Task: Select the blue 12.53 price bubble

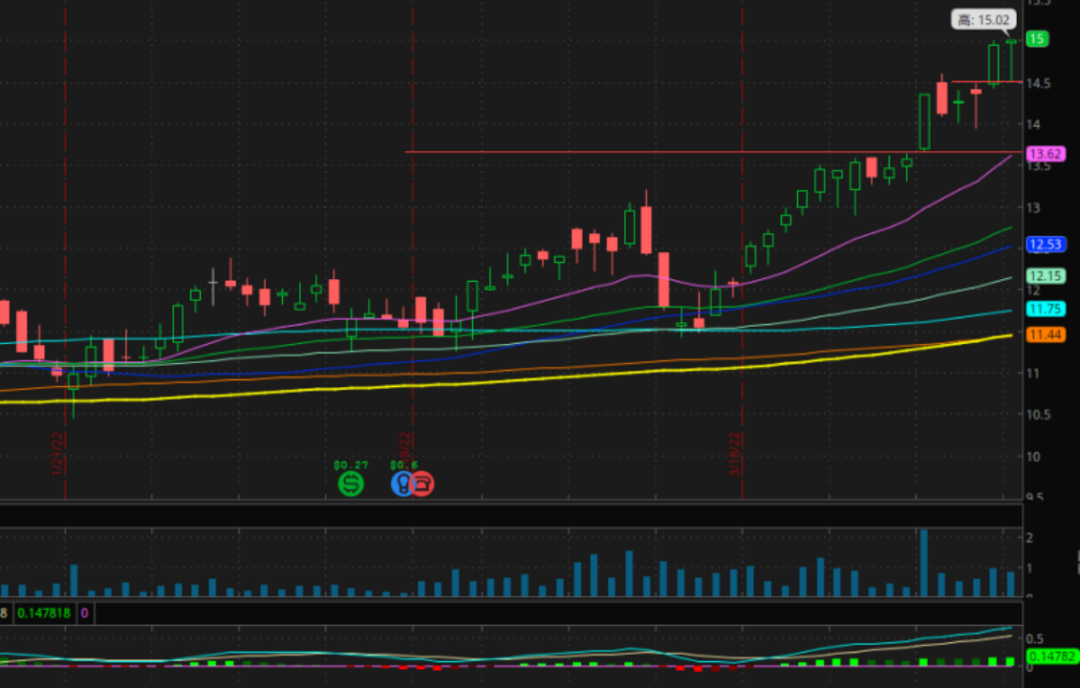Action: [x=1045, y=244]
